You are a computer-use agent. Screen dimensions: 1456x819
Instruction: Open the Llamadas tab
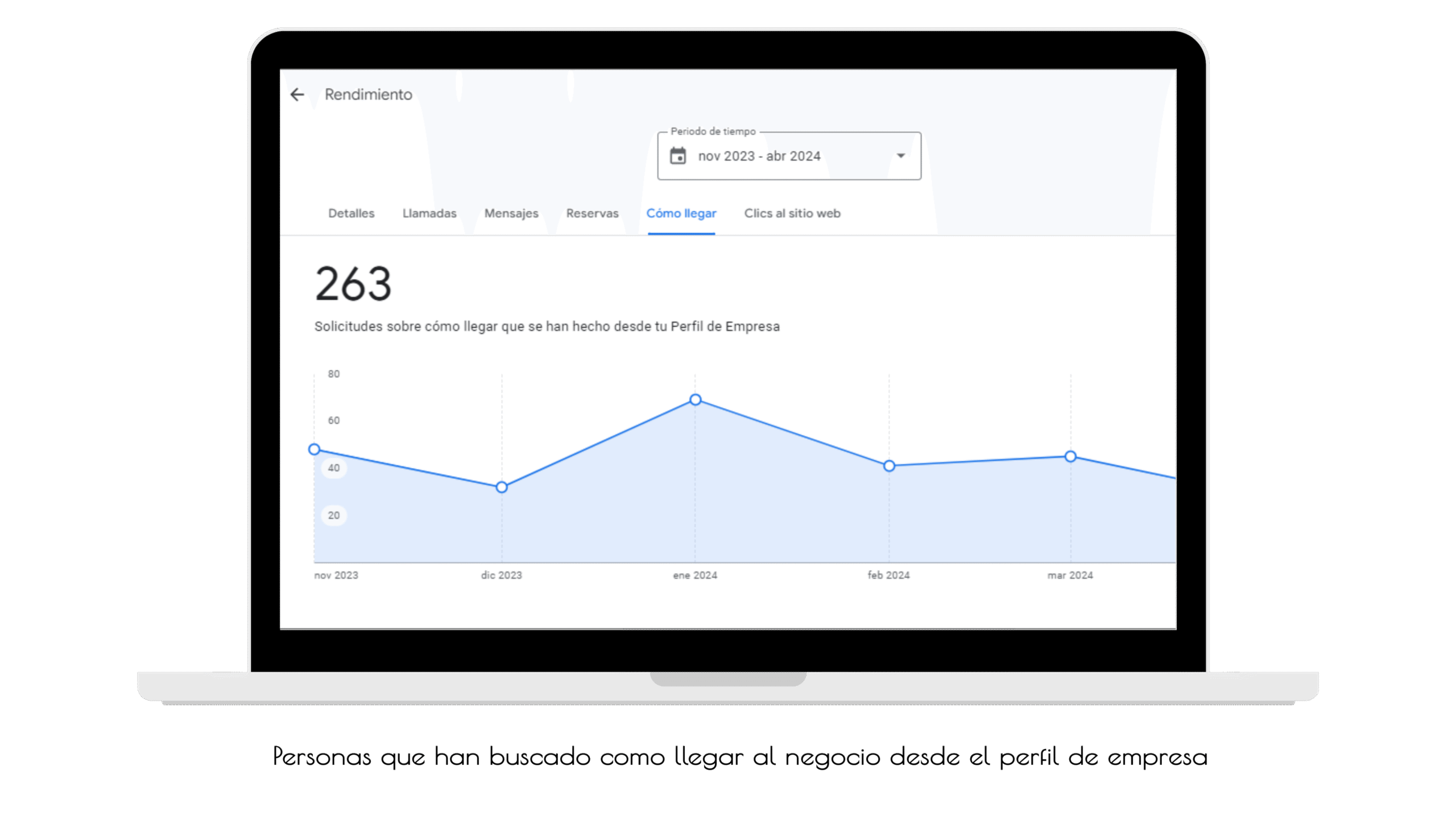pos(429,213)
